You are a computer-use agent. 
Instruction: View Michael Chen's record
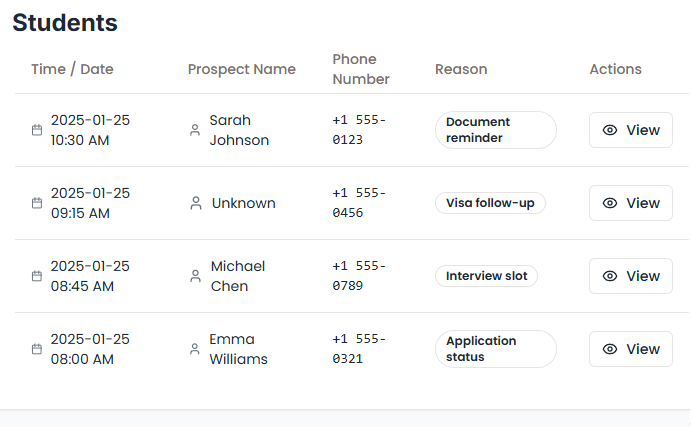click(x=631, y=276)
